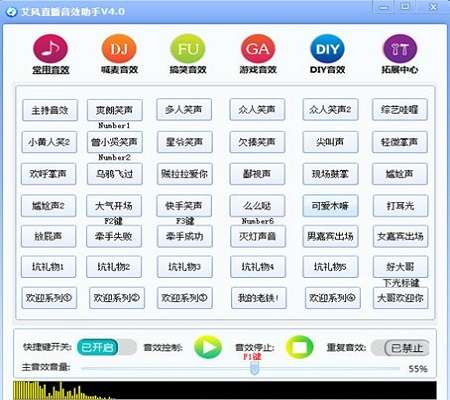Screen dimensions: 450x400
Task: Play the 尴尬声 sound button
Action: [400, 174]
